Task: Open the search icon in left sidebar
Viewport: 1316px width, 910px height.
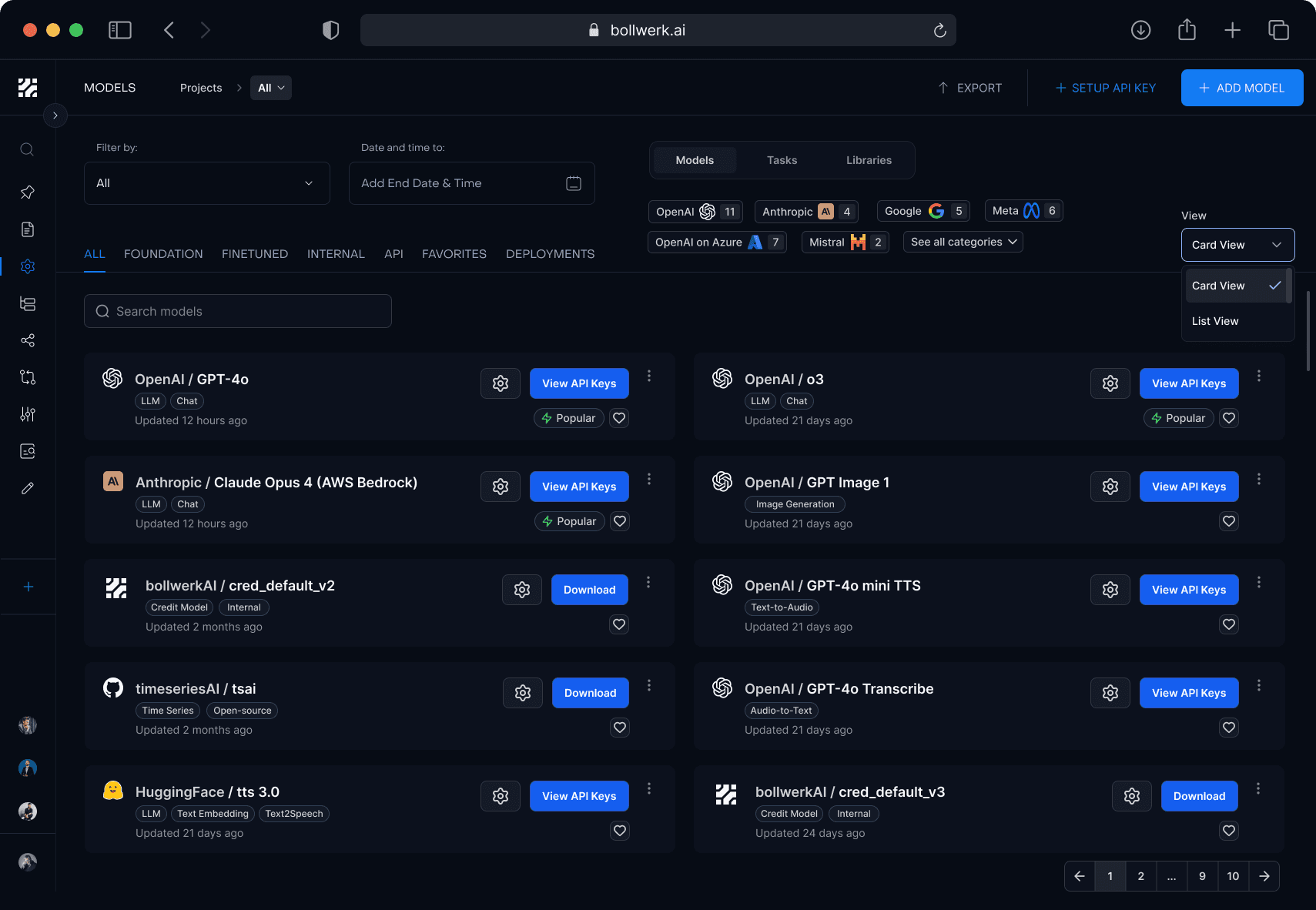Action: point(27,149)
